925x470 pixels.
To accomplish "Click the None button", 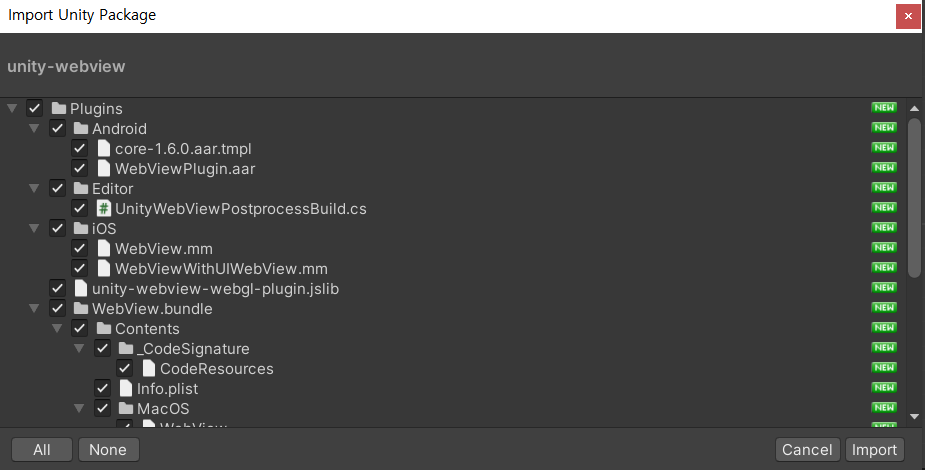I will [107, 449].
